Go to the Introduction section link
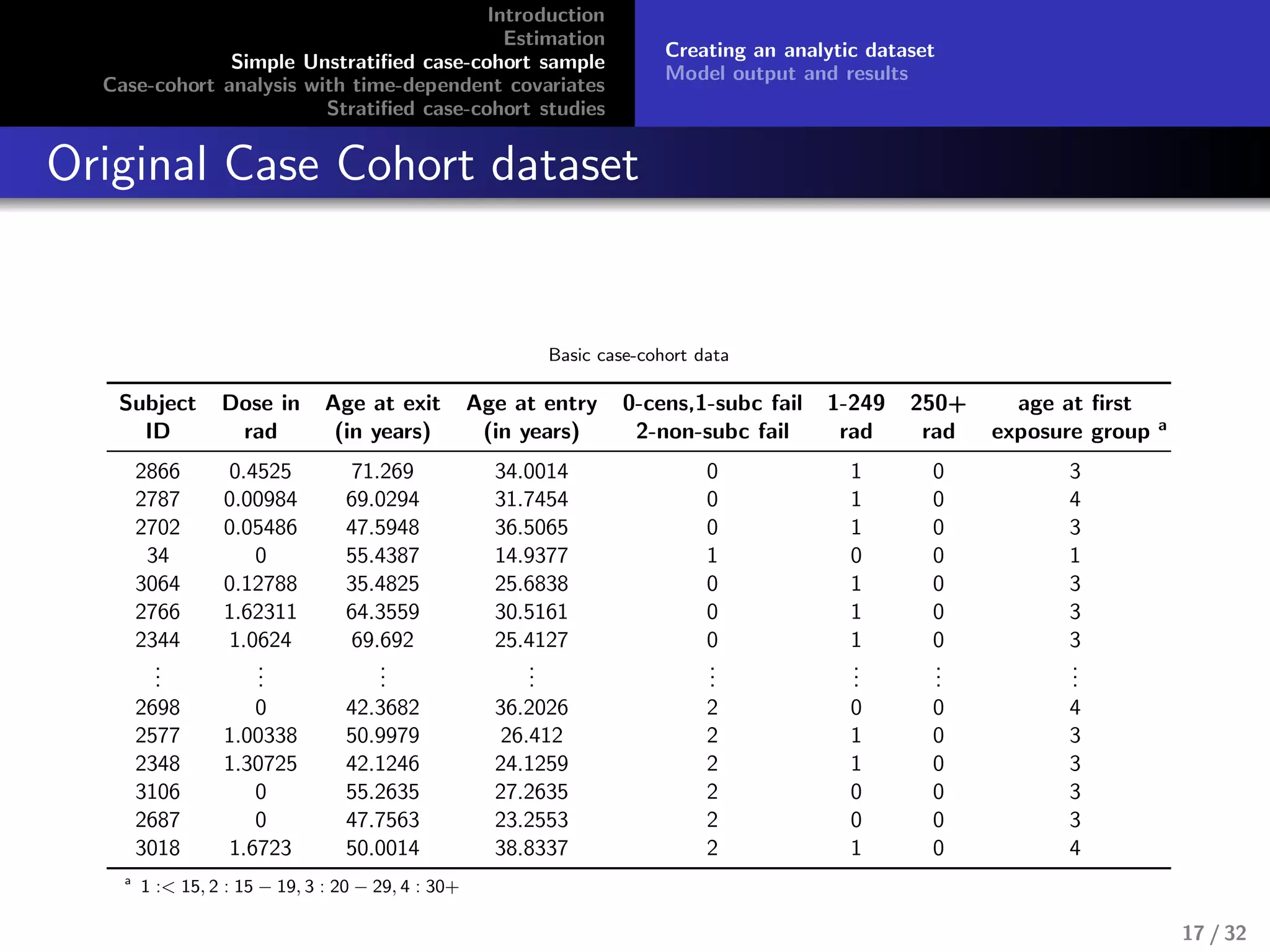Viewport: 1270px width, 952px height. 546,15
